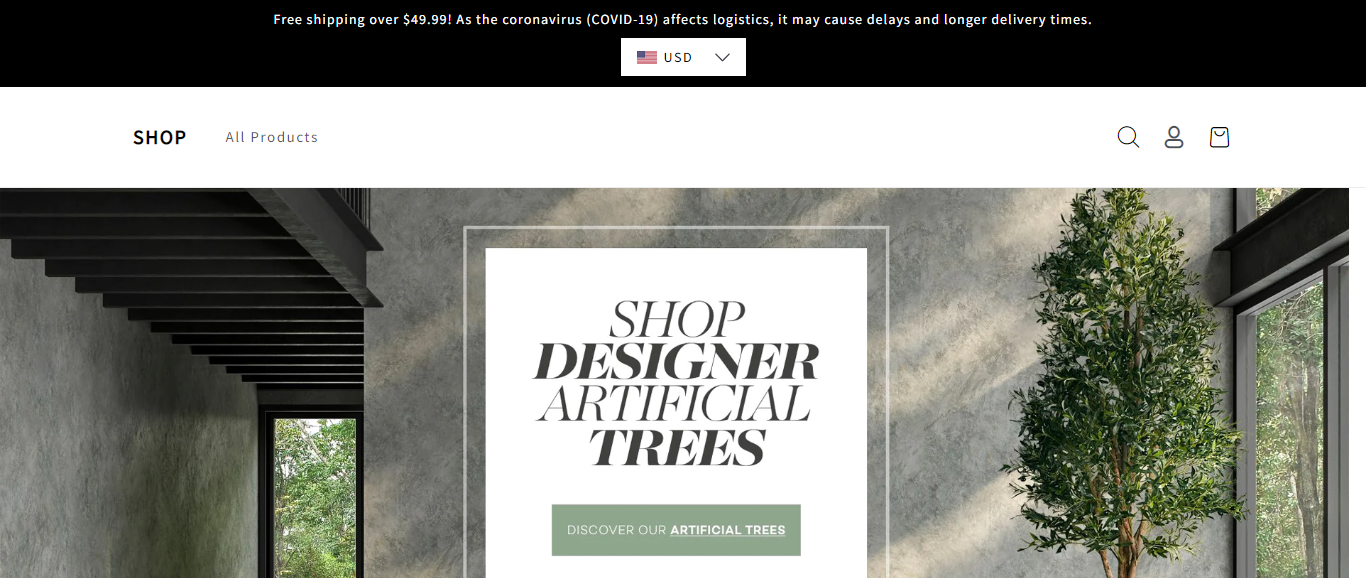
Task: Click the user account icon
Action: click(1174, 137)
